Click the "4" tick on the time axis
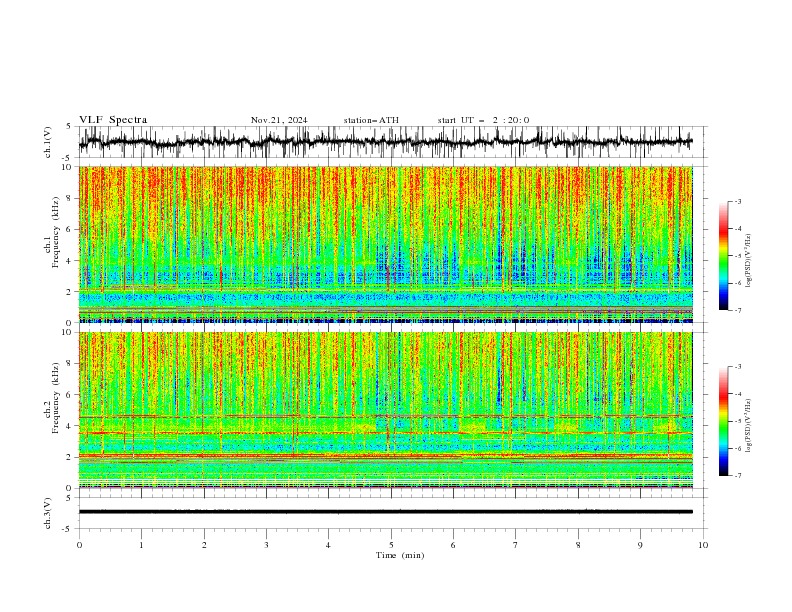The image size is (792, 612). (328, 545)
